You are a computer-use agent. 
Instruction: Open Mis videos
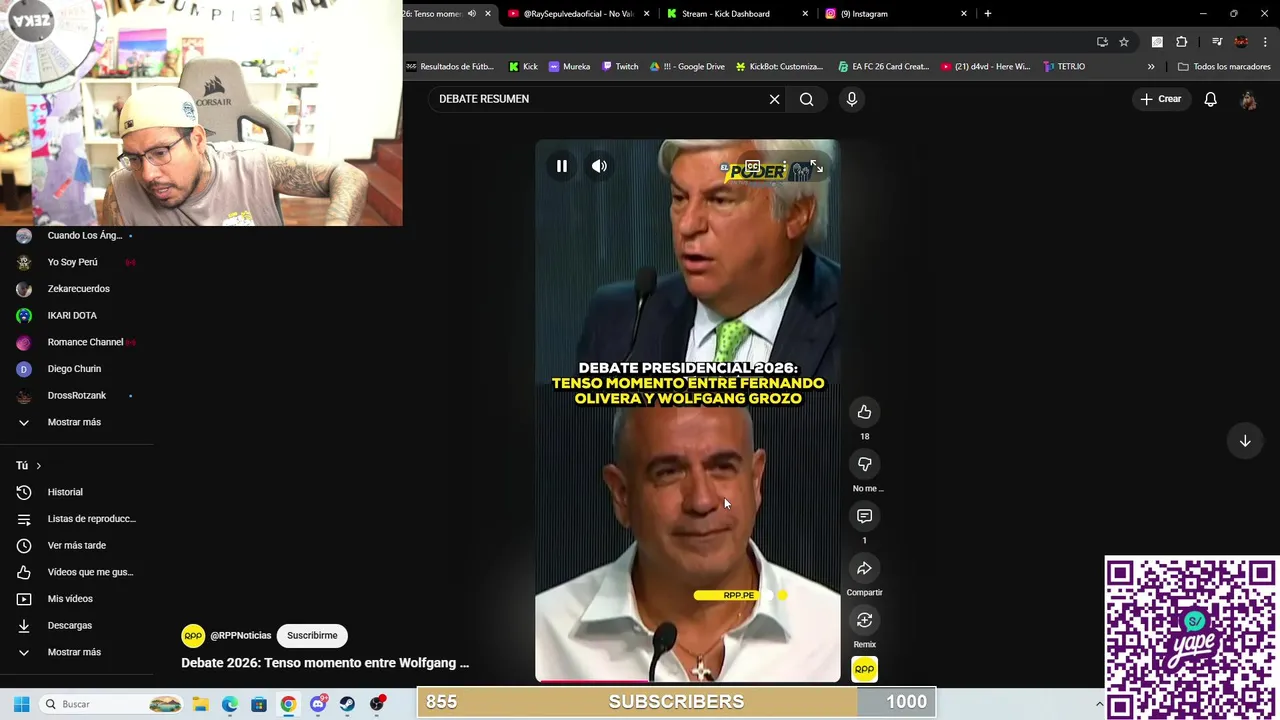76,599
